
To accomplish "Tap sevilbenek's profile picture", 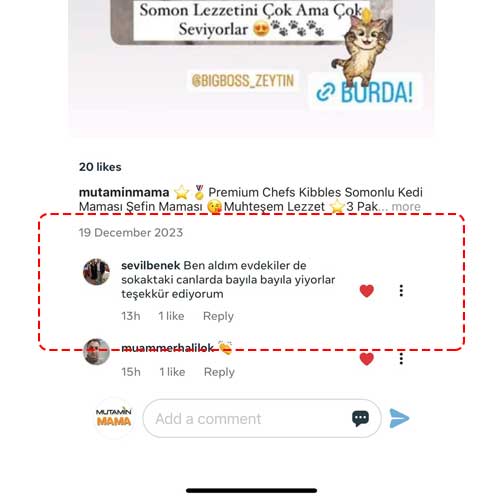I will [x=96, y=272].
